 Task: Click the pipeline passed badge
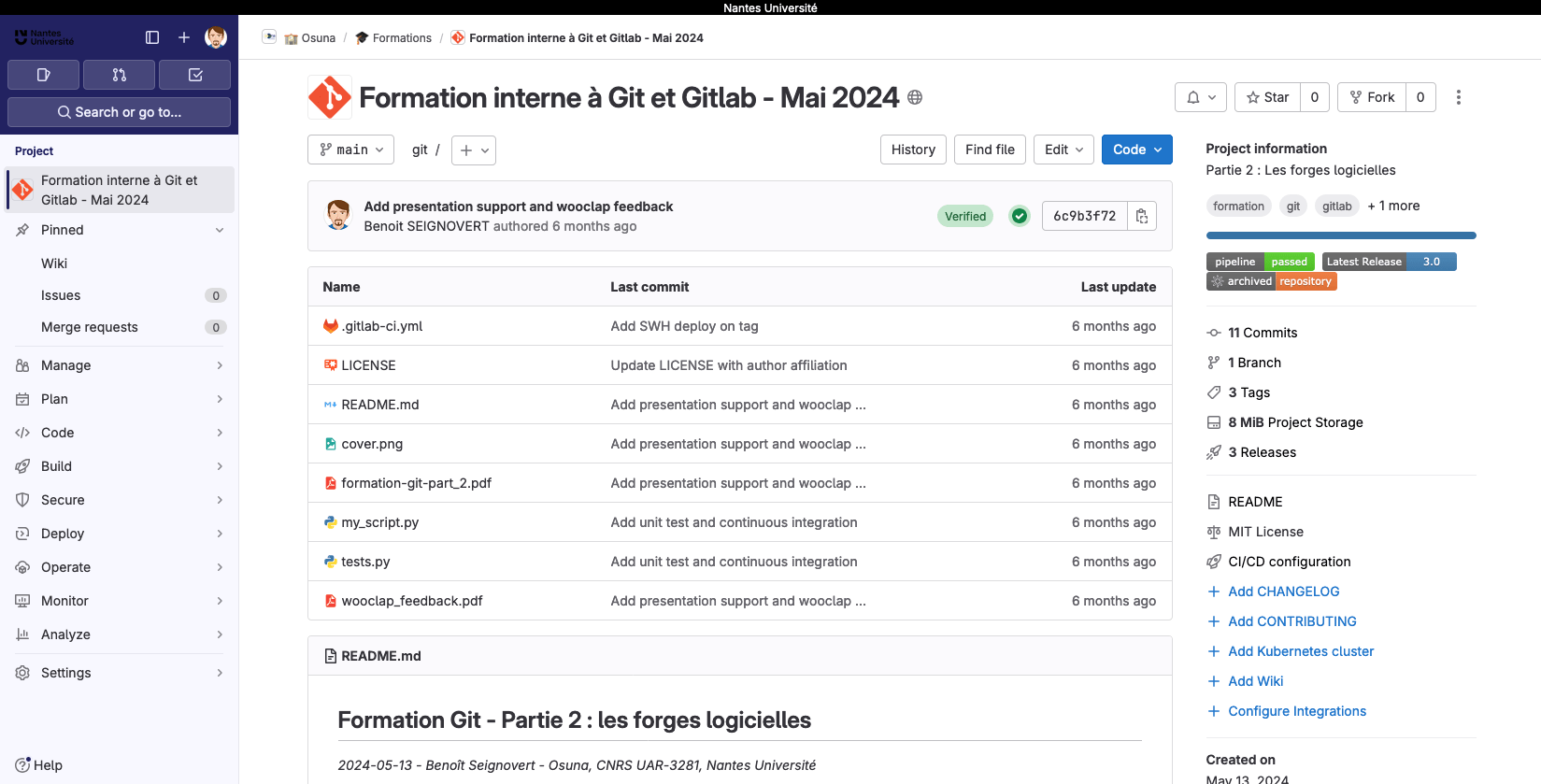click(x=1261, y=262)
